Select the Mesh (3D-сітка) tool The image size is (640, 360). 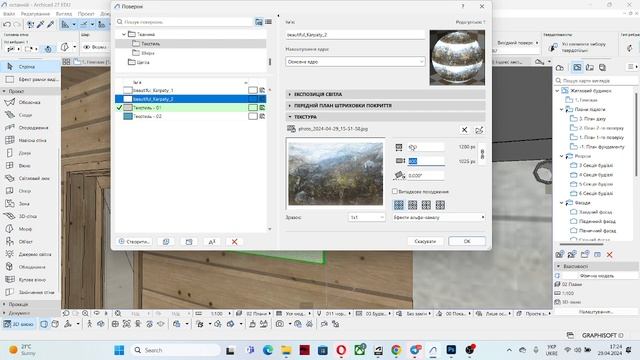click(30, 216)
